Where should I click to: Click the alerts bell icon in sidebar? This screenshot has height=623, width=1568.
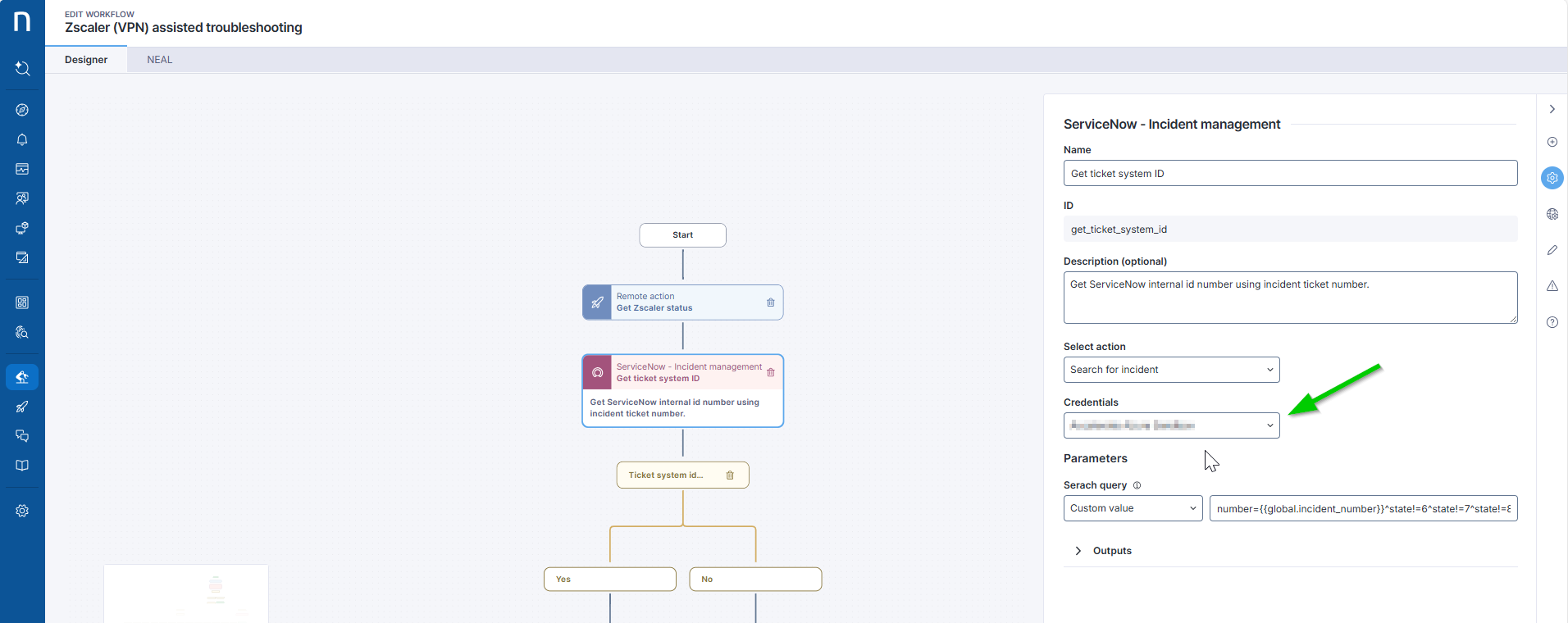22,139
